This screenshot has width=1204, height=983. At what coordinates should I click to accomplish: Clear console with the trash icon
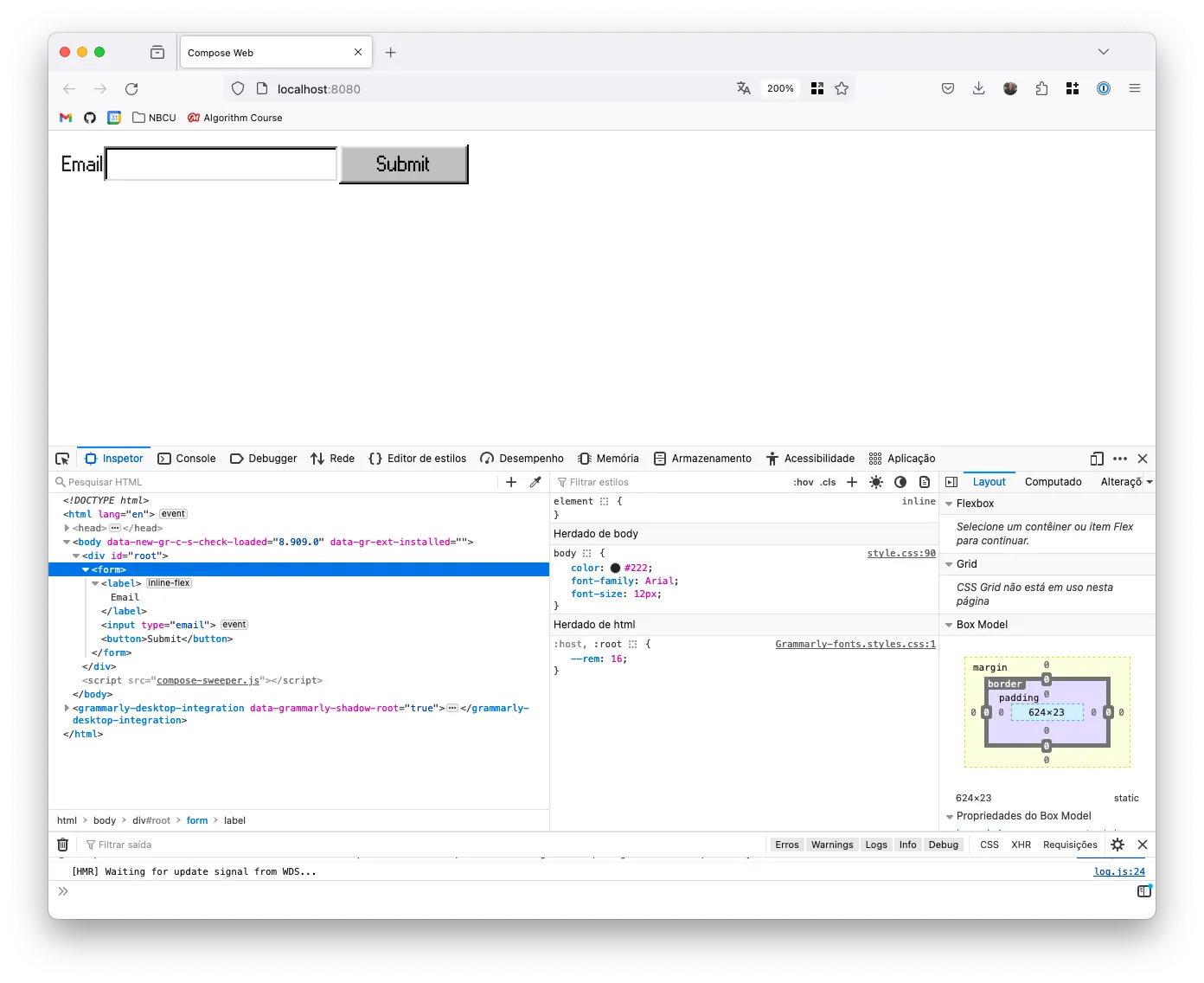62,845
